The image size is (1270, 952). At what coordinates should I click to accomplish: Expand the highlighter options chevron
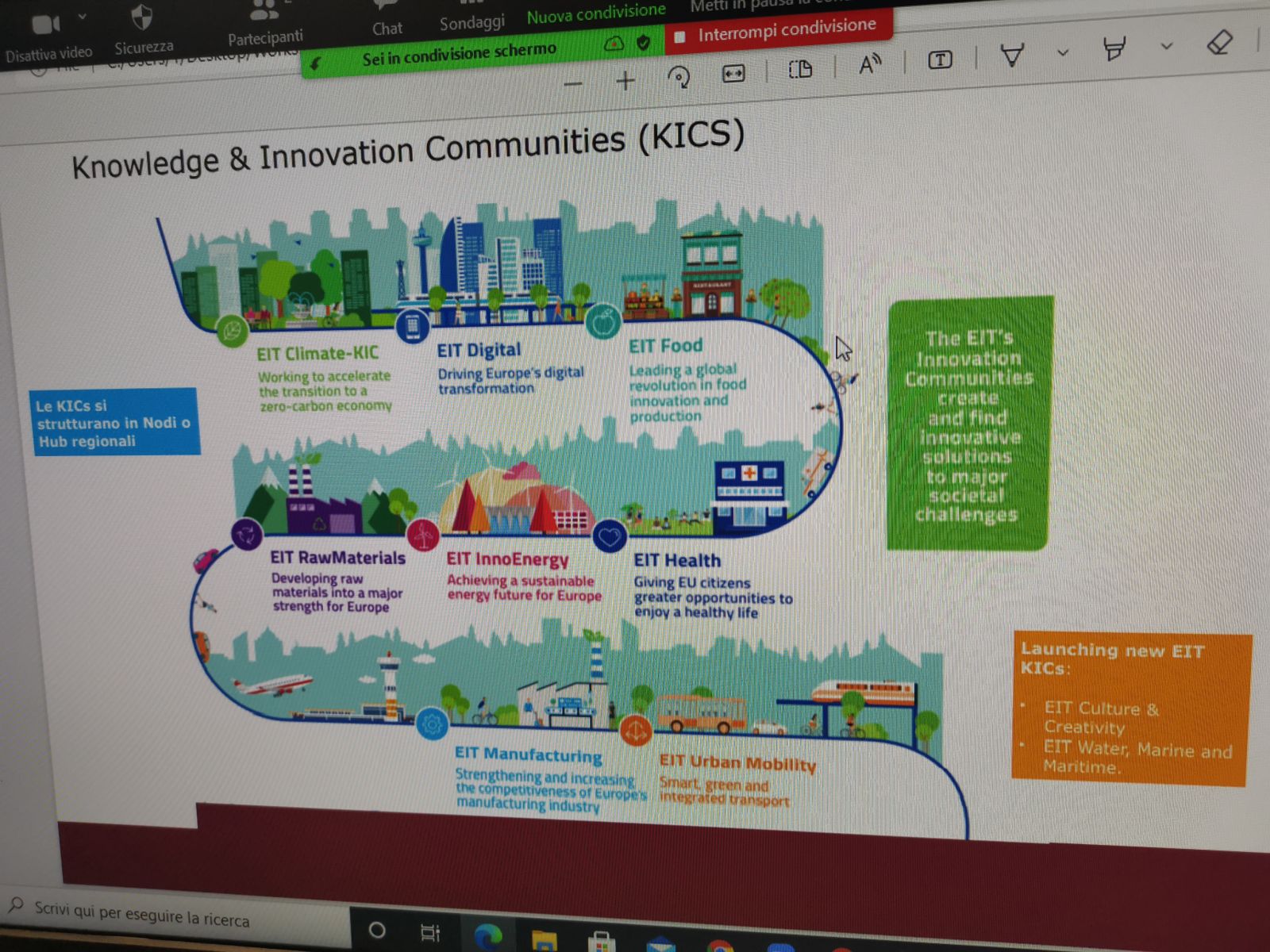click(1166, 46)
